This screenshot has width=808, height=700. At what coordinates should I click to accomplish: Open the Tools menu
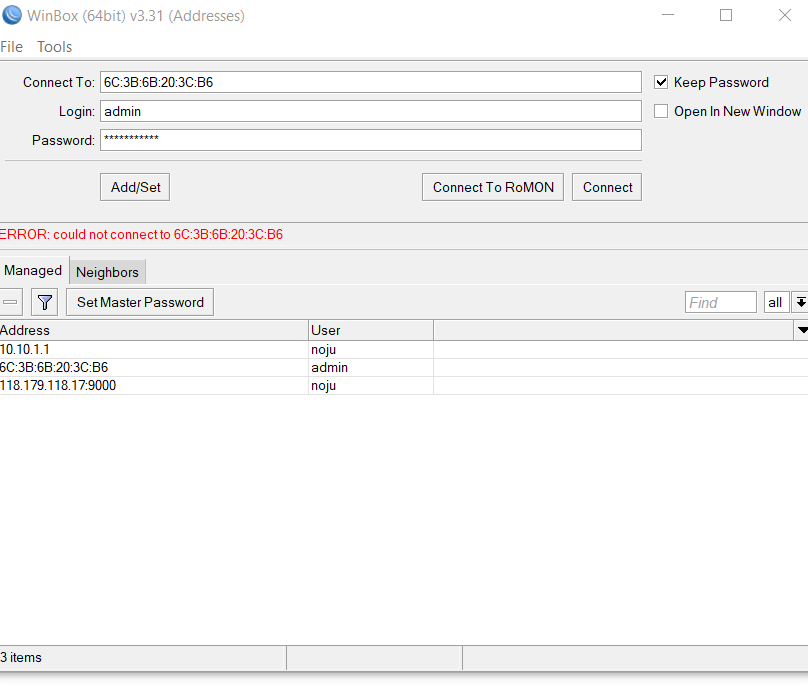(x=54, y=47)
